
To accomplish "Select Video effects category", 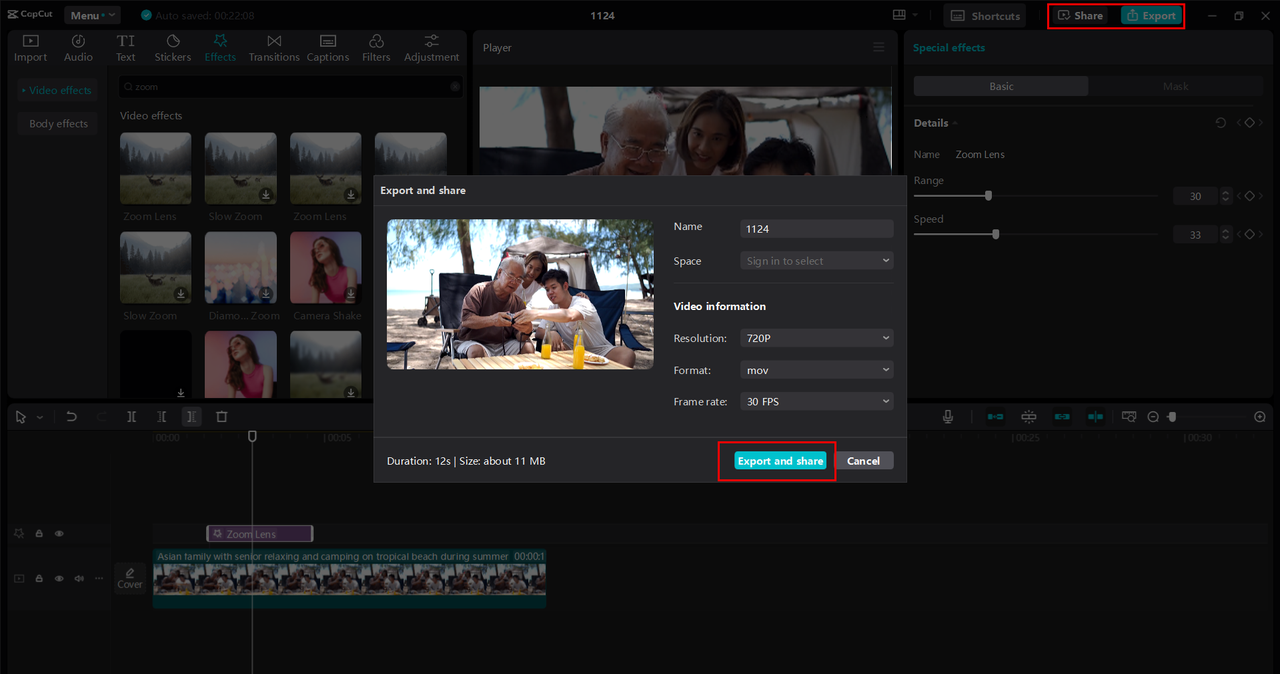I will 57,90.
